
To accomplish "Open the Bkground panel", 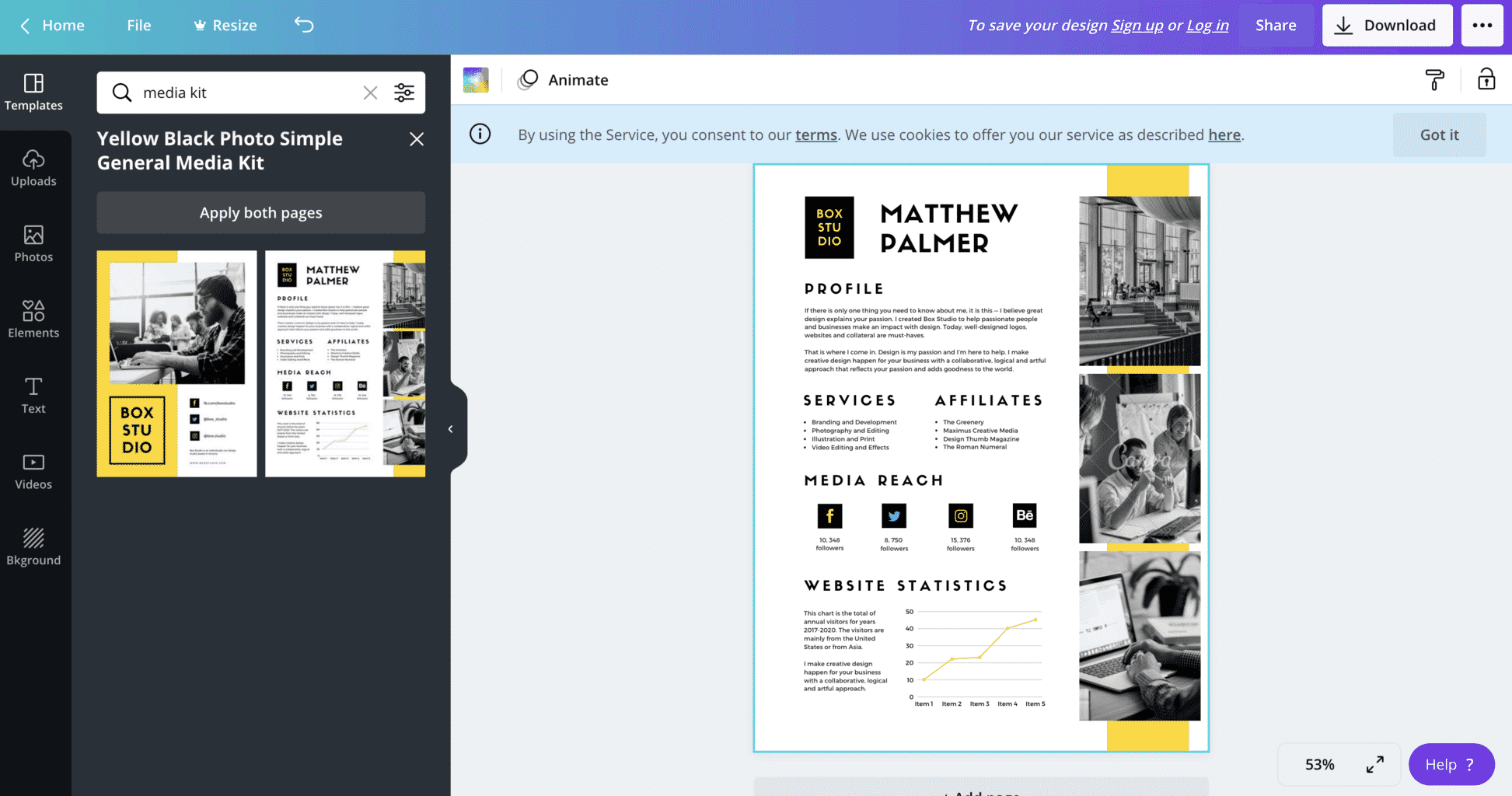I will point(34,546).
